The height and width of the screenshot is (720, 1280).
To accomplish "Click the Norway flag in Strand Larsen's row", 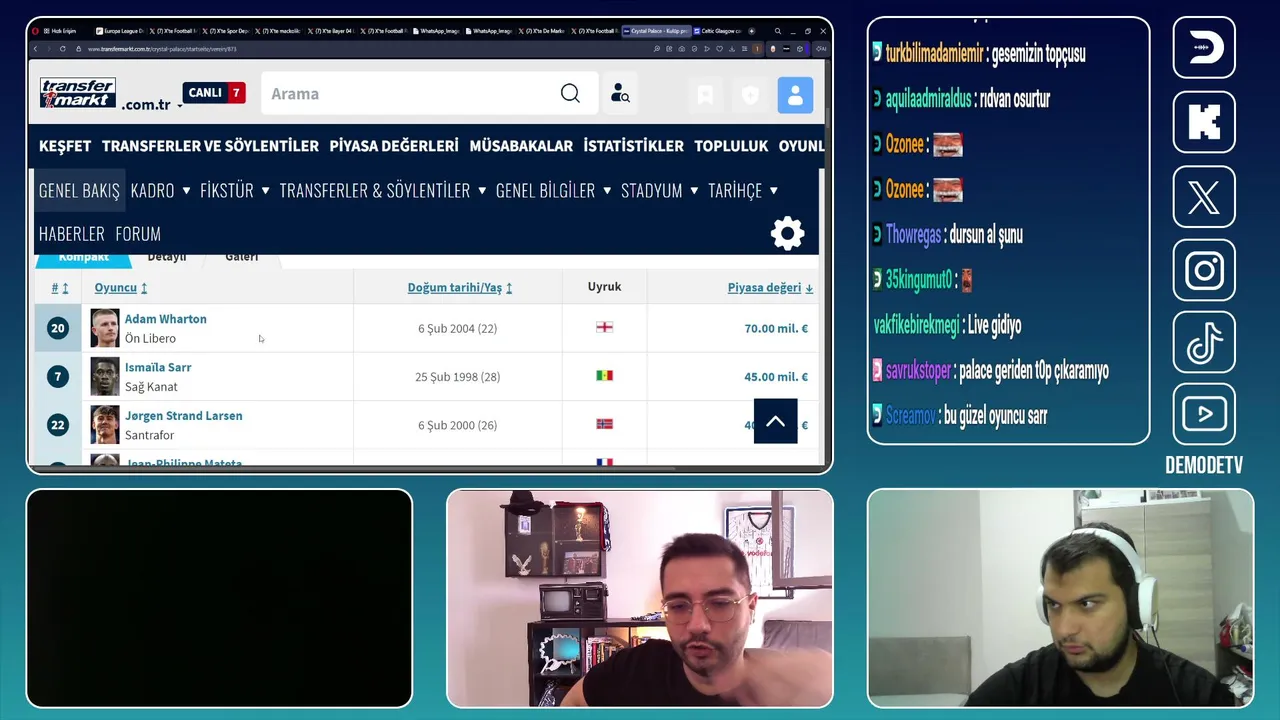I will pyautogui.click(x=604, y=424).
